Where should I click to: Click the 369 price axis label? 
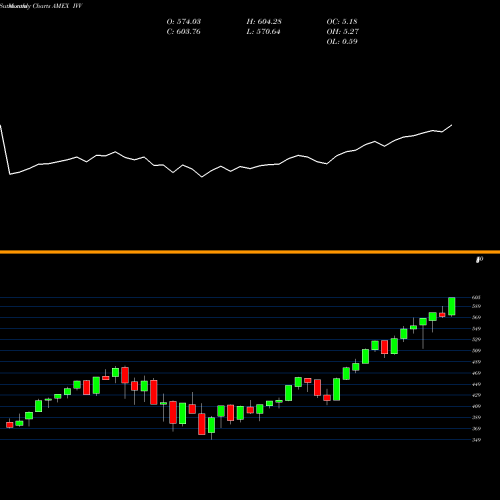click(x=476, y=429)
